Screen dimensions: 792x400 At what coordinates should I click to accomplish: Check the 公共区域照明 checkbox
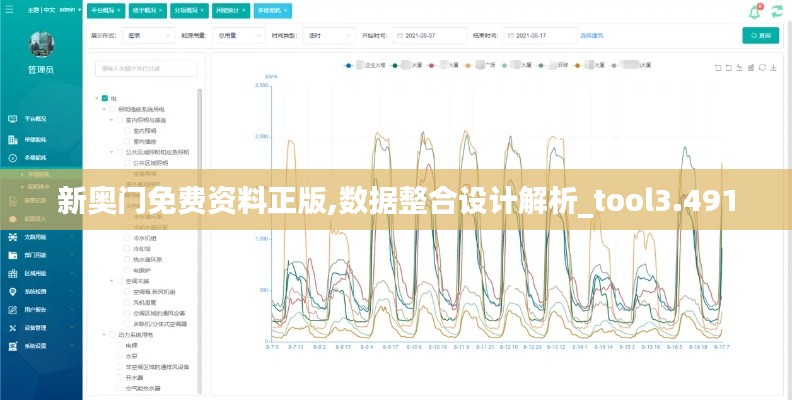pos(127,163)
